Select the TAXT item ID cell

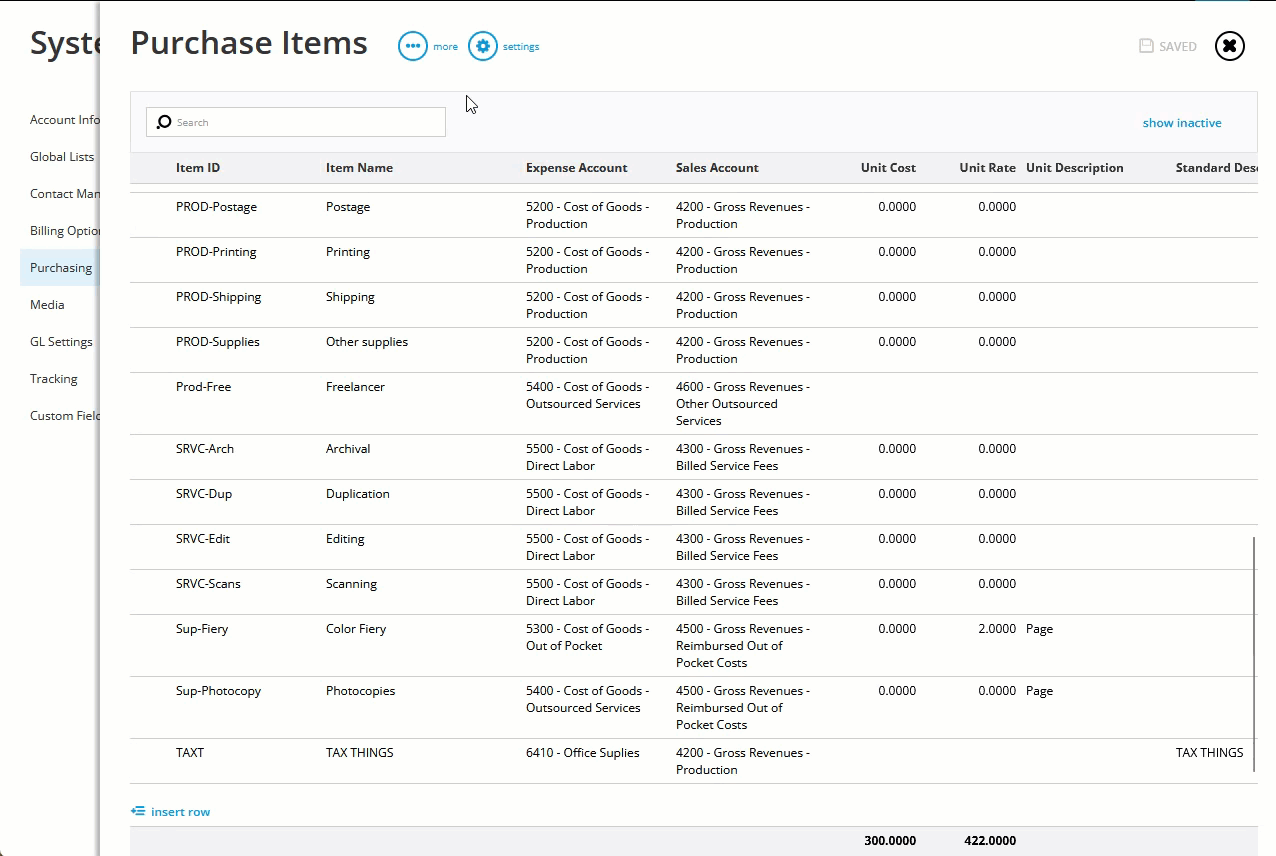coord(190,753)
